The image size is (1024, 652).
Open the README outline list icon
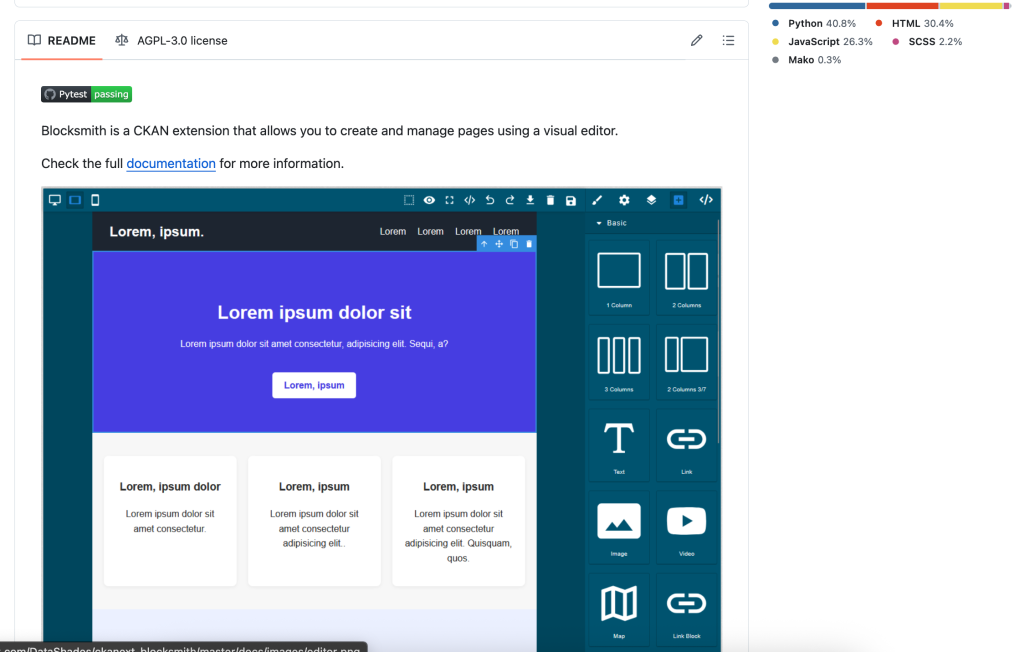click(729, 40)
